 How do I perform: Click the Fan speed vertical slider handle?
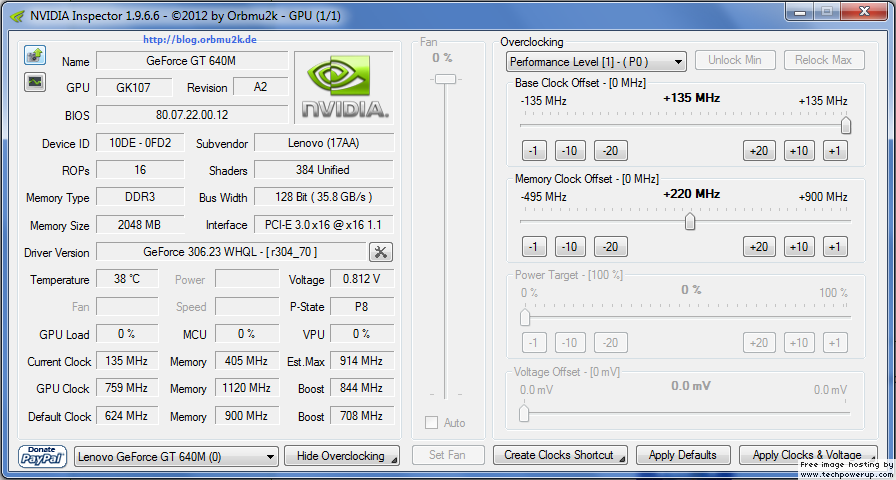(x=445, y=79)
